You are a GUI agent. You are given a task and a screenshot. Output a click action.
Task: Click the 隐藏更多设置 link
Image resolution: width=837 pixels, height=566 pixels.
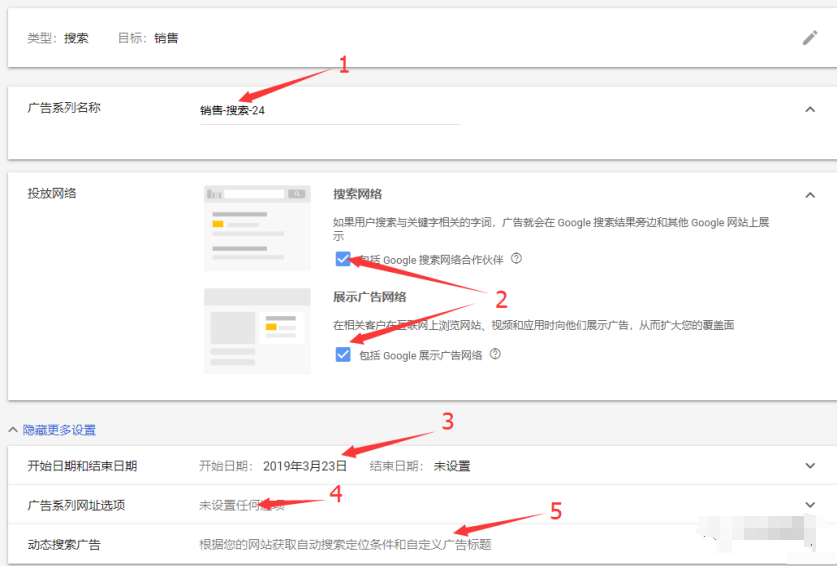58,430
